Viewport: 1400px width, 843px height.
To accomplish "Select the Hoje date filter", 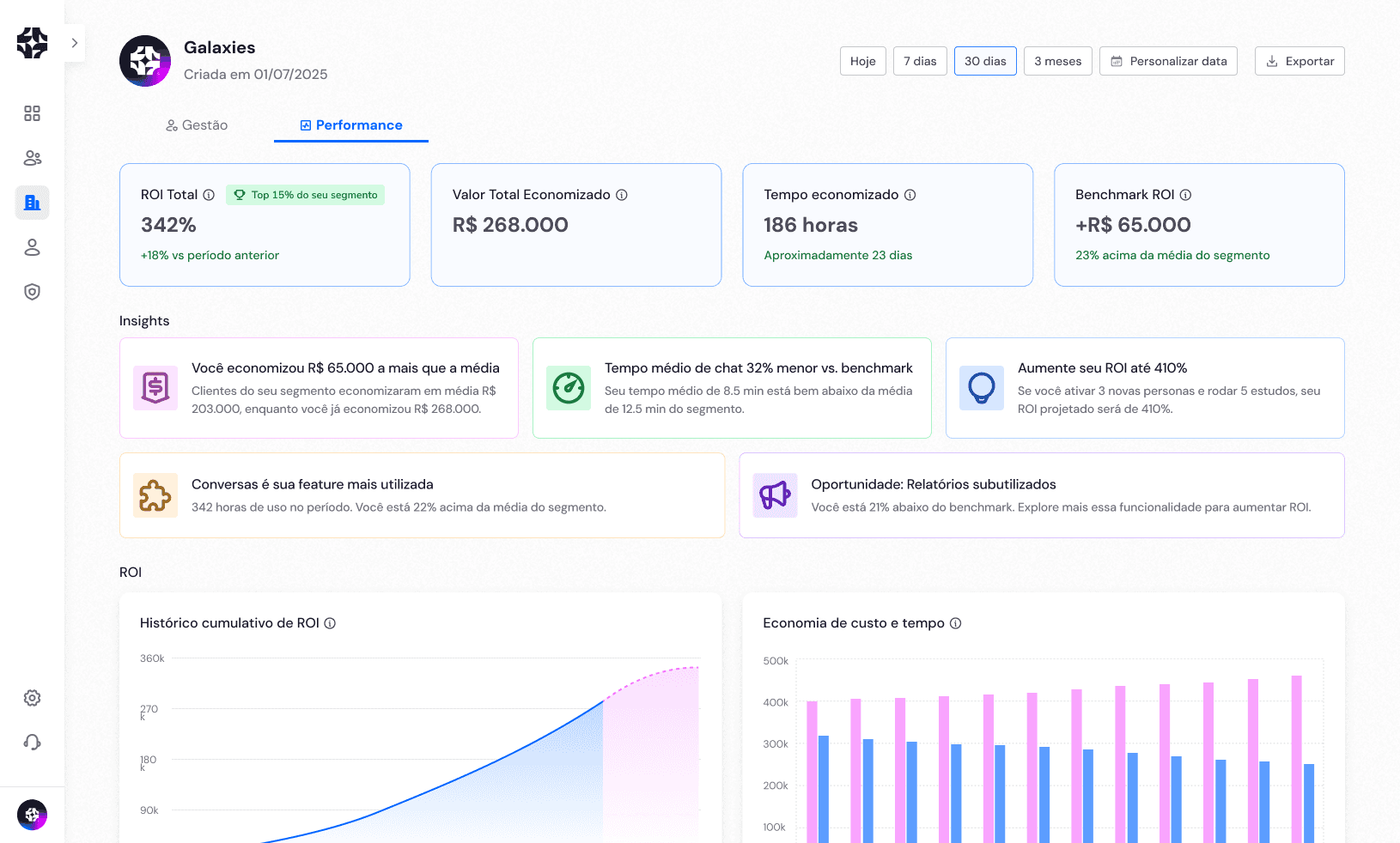I will 862,61.
